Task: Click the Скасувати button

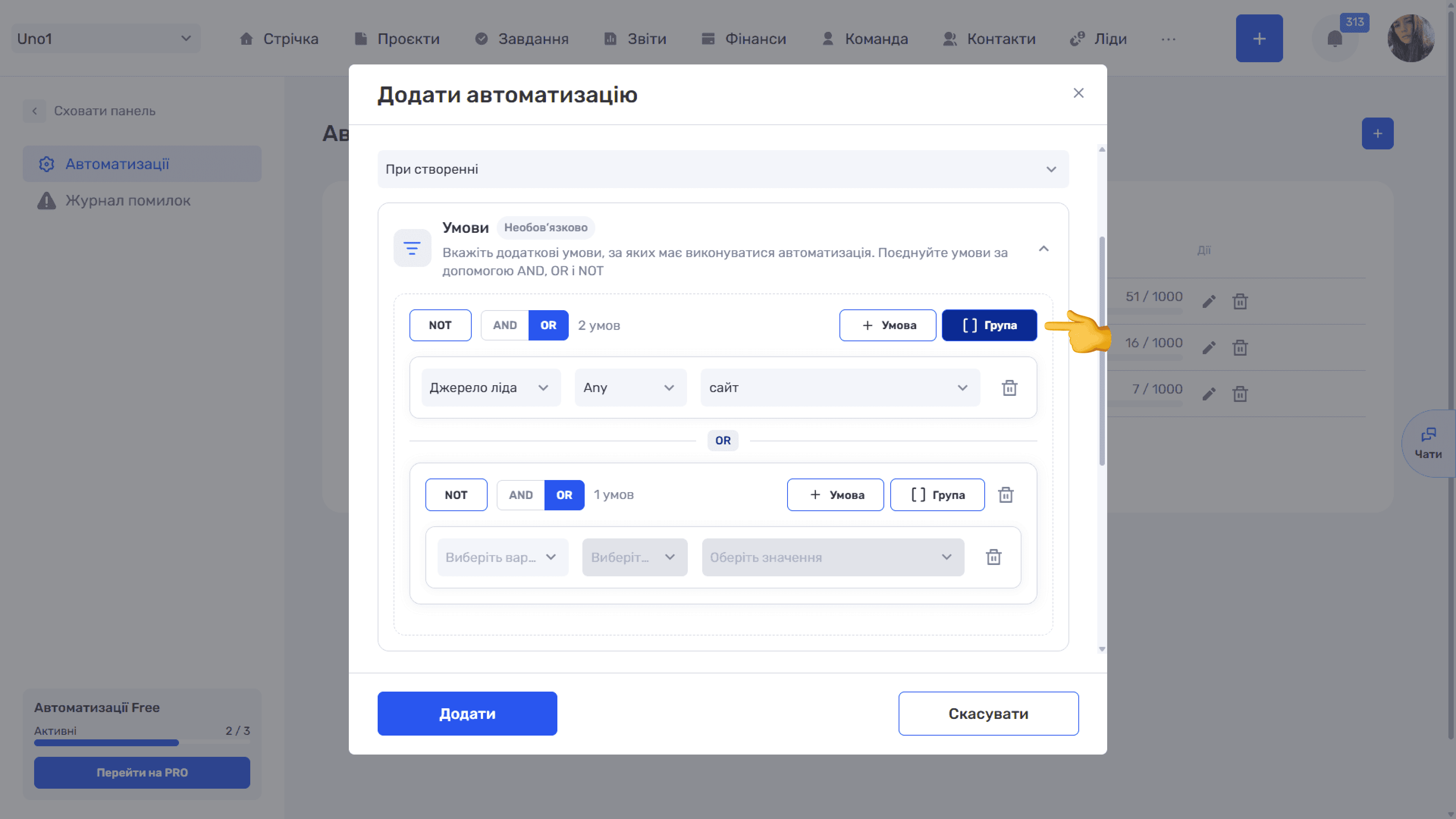Action: [988, 713]
